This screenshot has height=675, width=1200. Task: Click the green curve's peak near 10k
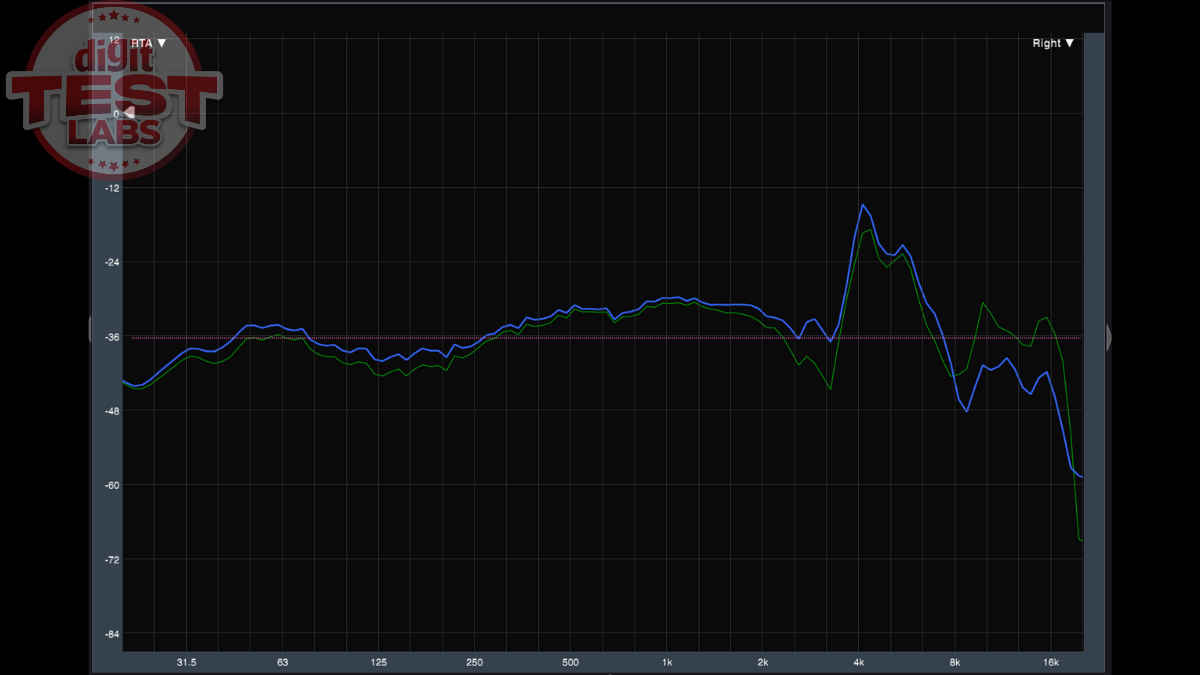[984, 303]
